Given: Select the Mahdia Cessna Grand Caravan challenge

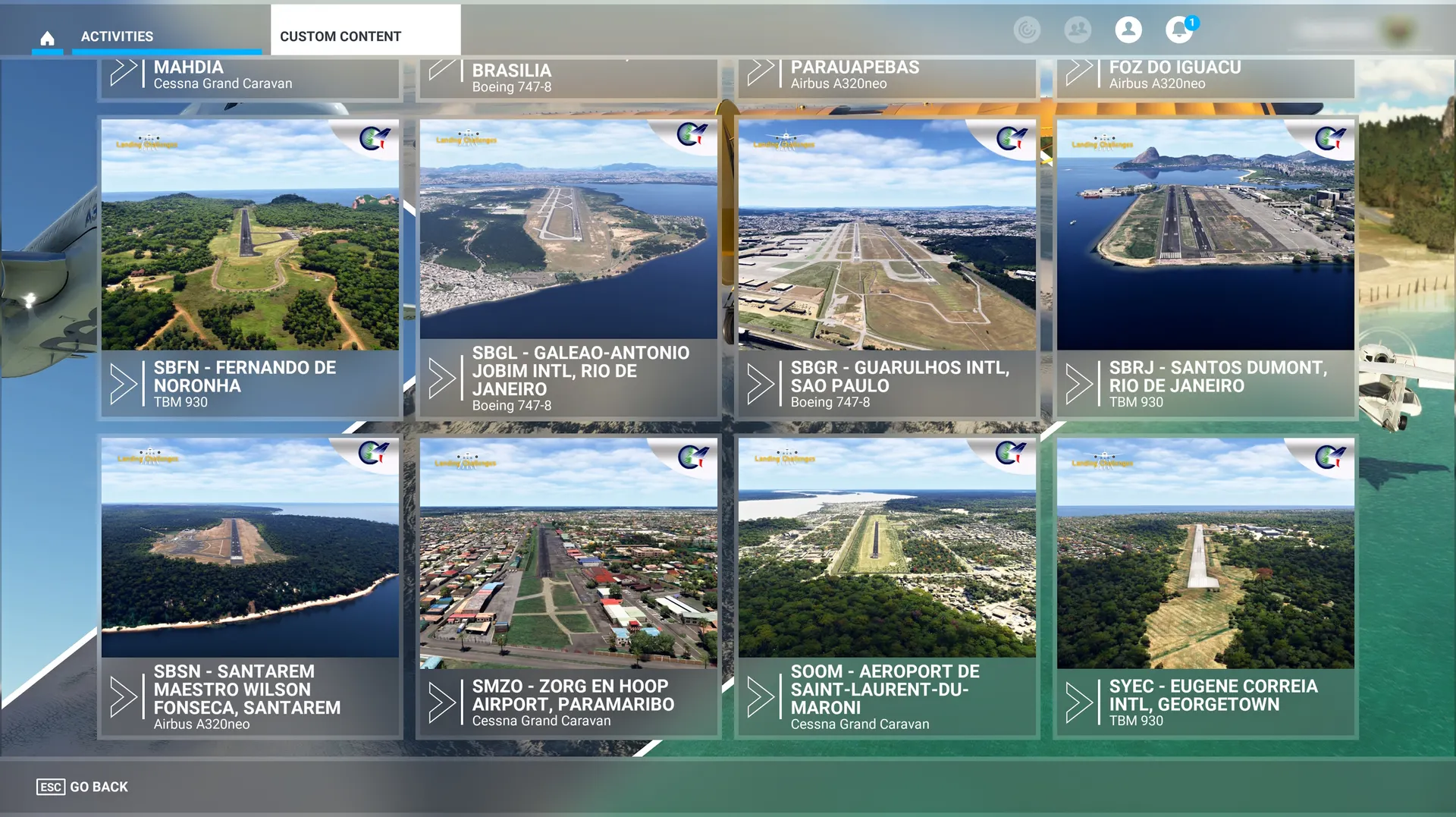Looking at the screenshot, I should pyautogui.click(x=250, y=76).
